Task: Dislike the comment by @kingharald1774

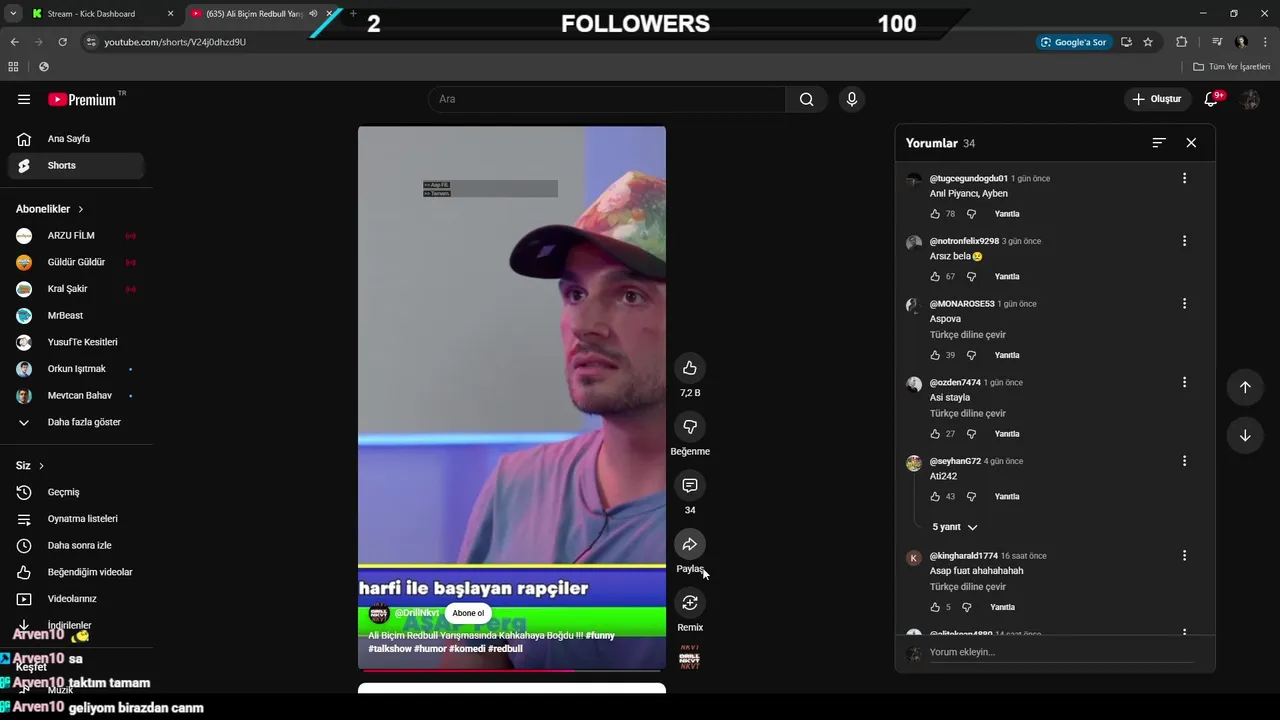Action: (x=966, y=607)
